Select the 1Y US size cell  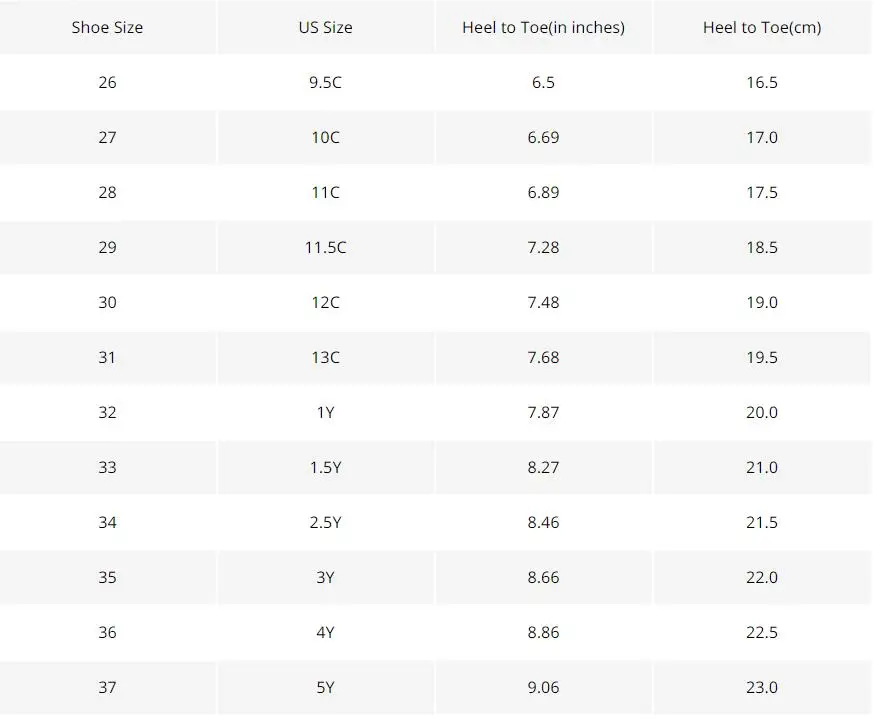coord(326,412)
